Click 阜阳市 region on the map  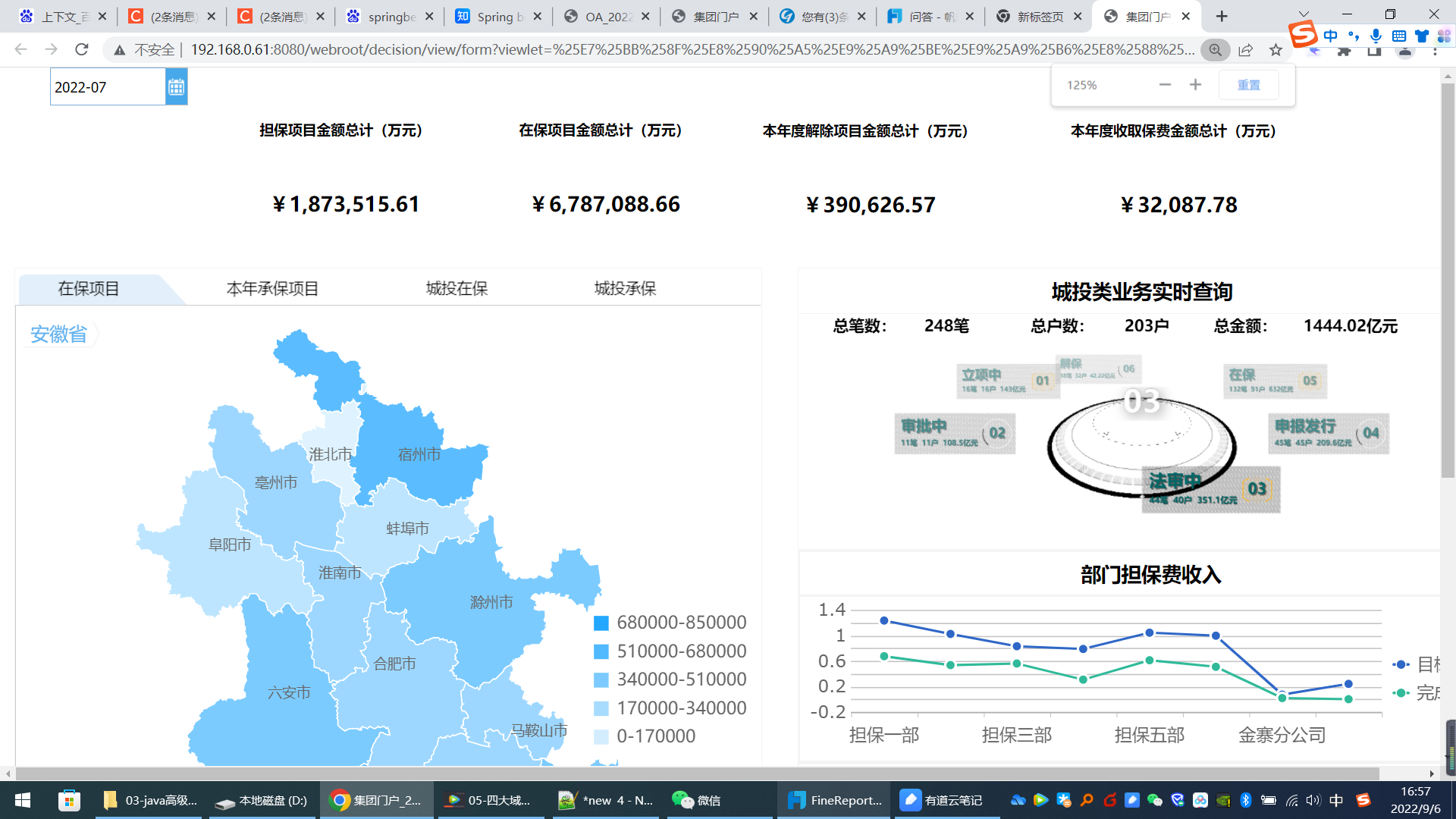(x=230, y=544)
